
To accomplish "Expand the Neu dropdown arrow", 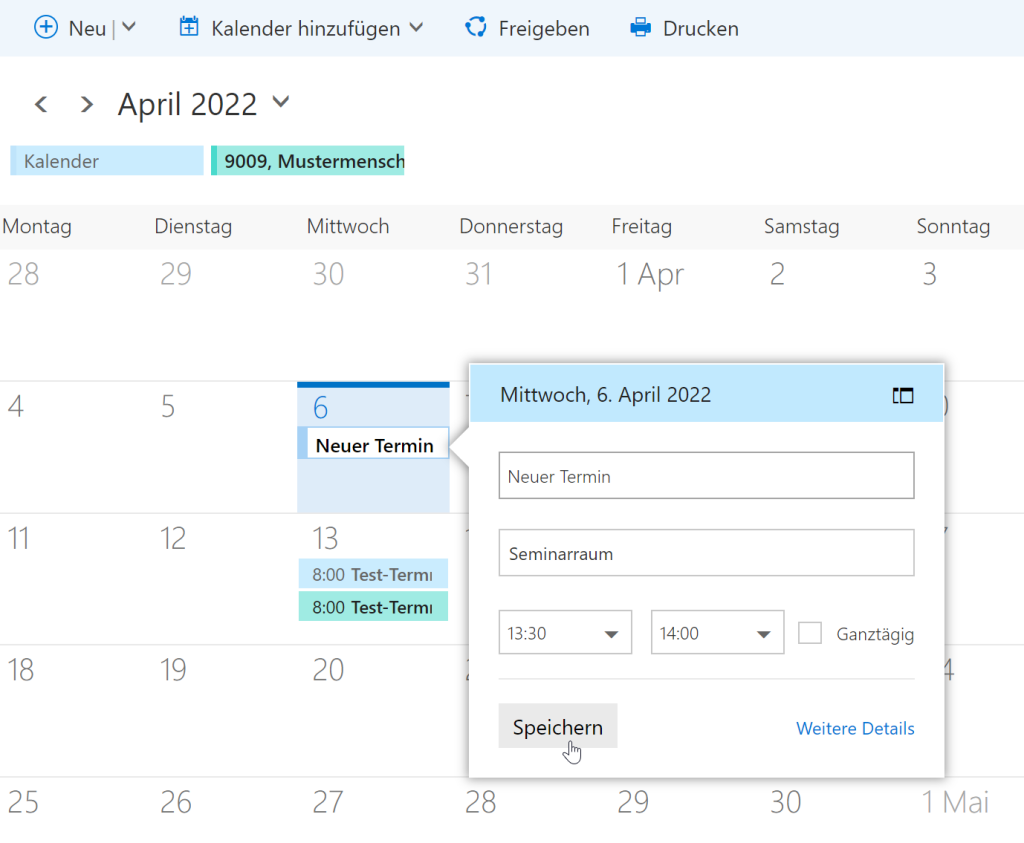I will pos(129,27).
